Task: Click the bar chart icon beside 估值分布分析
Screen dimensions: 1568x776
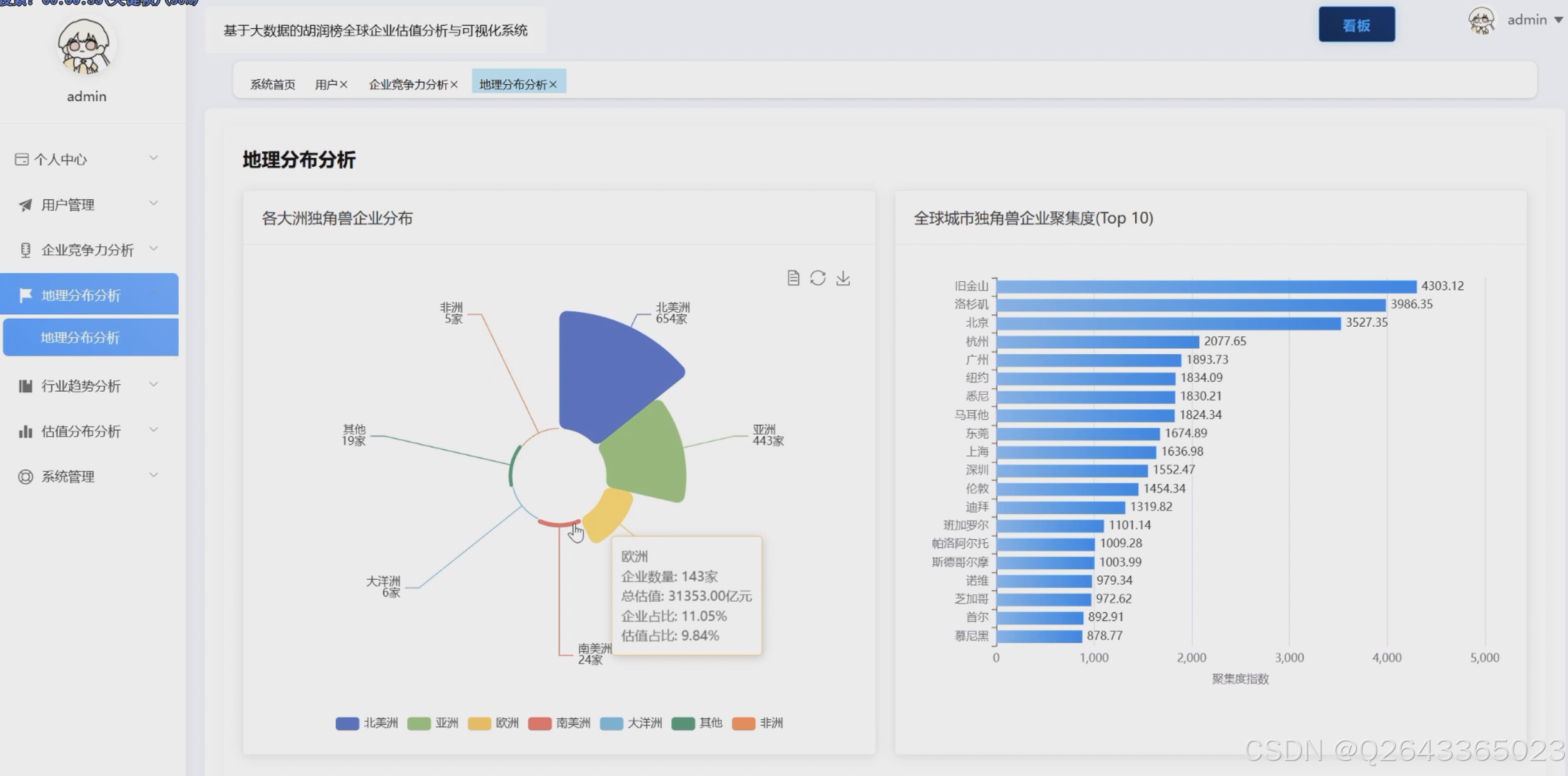Action: [x=25, y=431]
